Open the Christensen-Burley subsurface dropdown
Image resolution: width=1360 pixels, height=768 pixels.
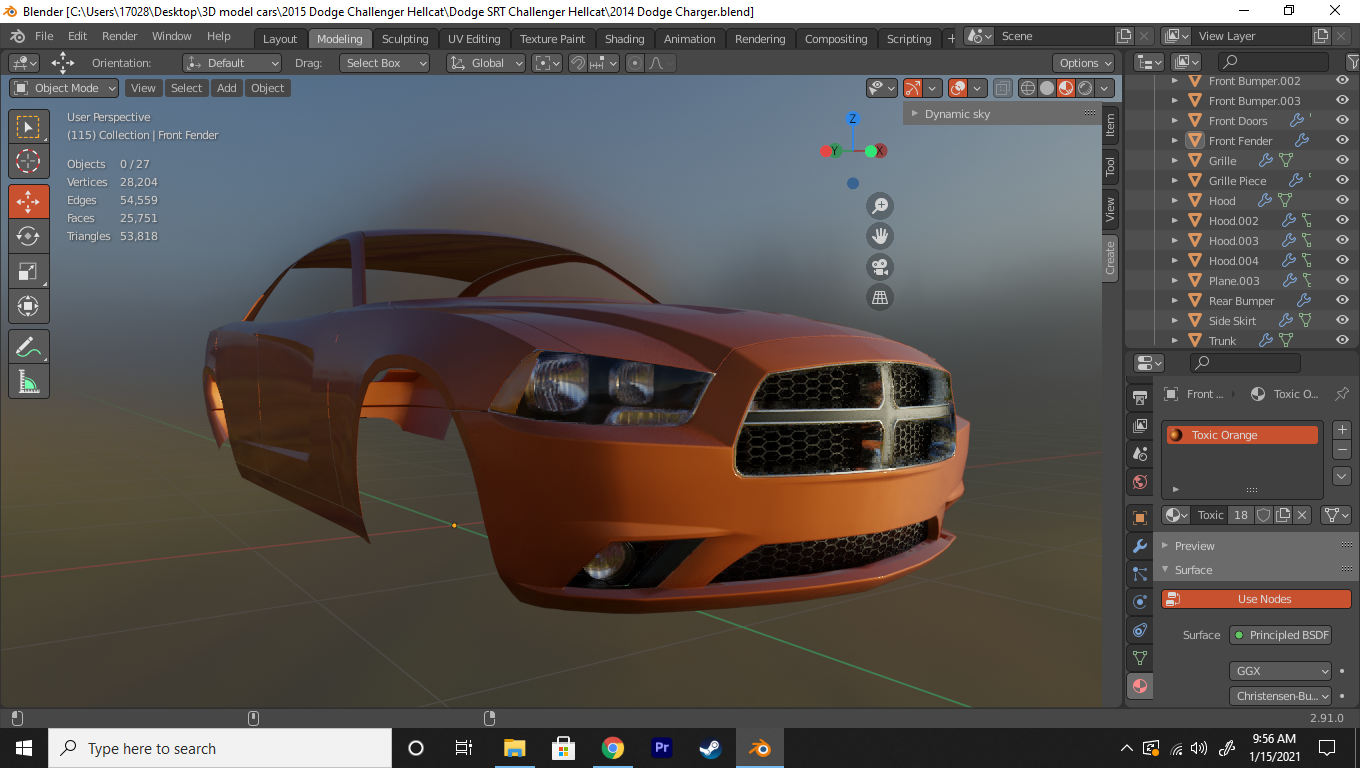(x=1281, y=696)
